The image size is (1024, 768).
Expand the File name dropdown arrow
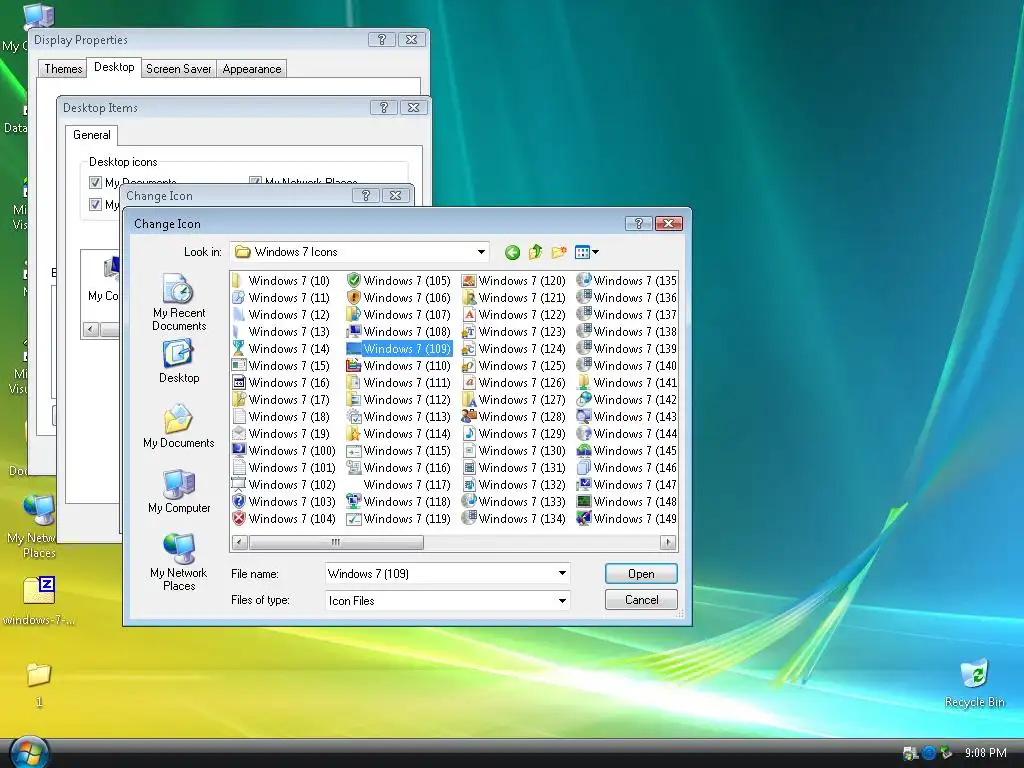pyautogui.click(x=562, y=573)
